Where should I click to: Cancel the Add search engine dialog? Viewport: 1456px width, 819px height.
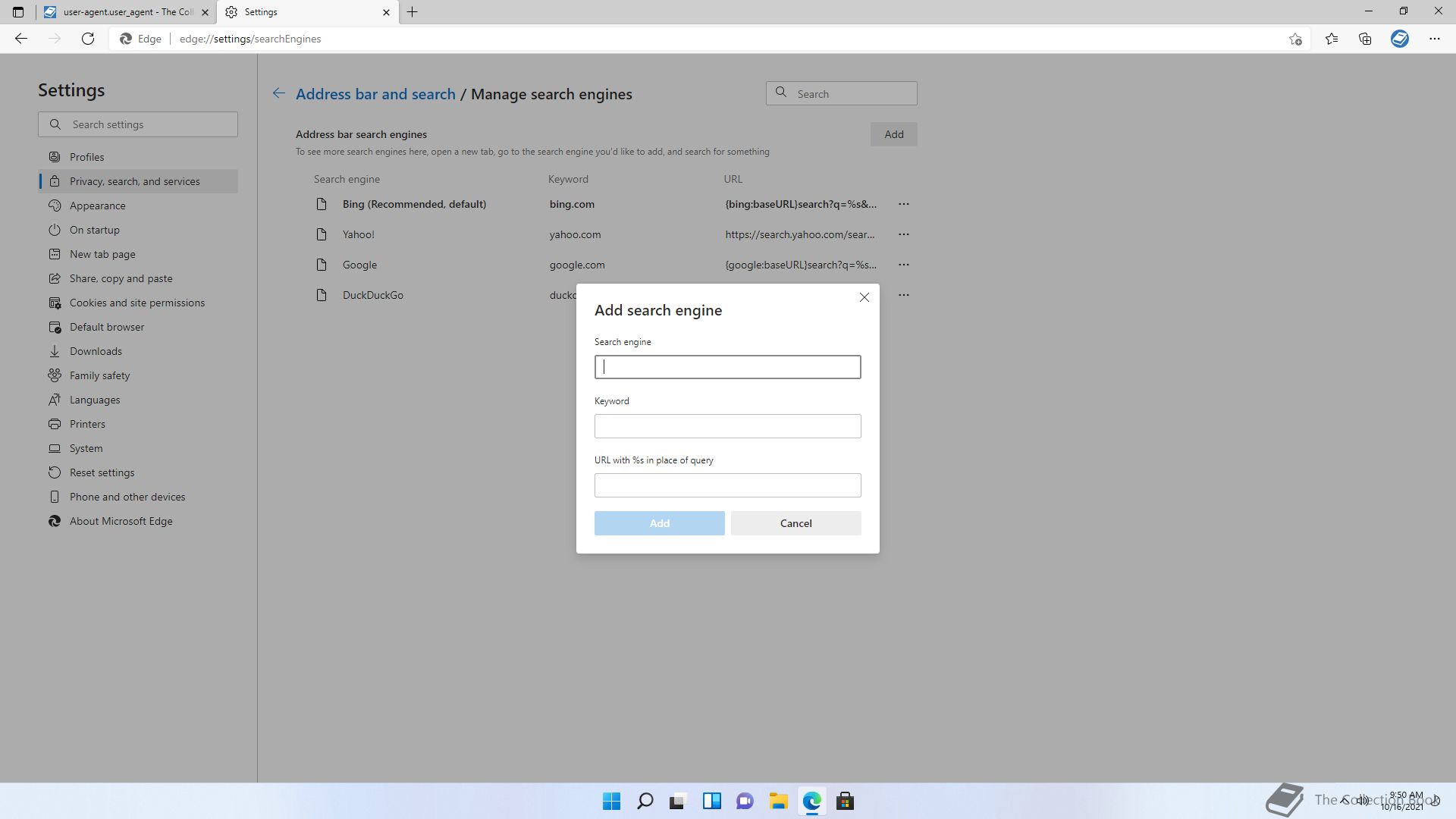(796, 523)
